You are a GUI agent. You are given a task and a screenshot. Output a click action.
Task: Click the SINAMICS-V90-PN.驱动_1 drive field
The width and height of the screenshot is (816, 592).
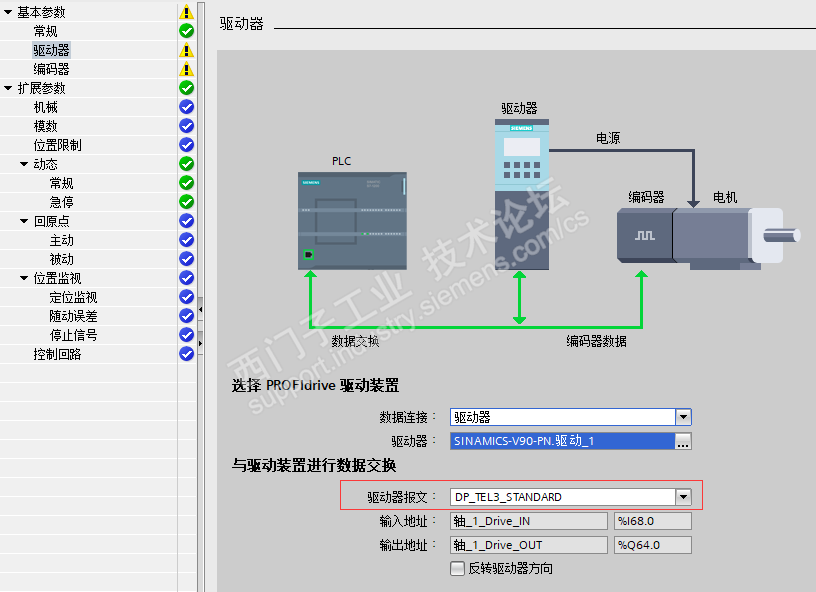(x=563, y=441)
